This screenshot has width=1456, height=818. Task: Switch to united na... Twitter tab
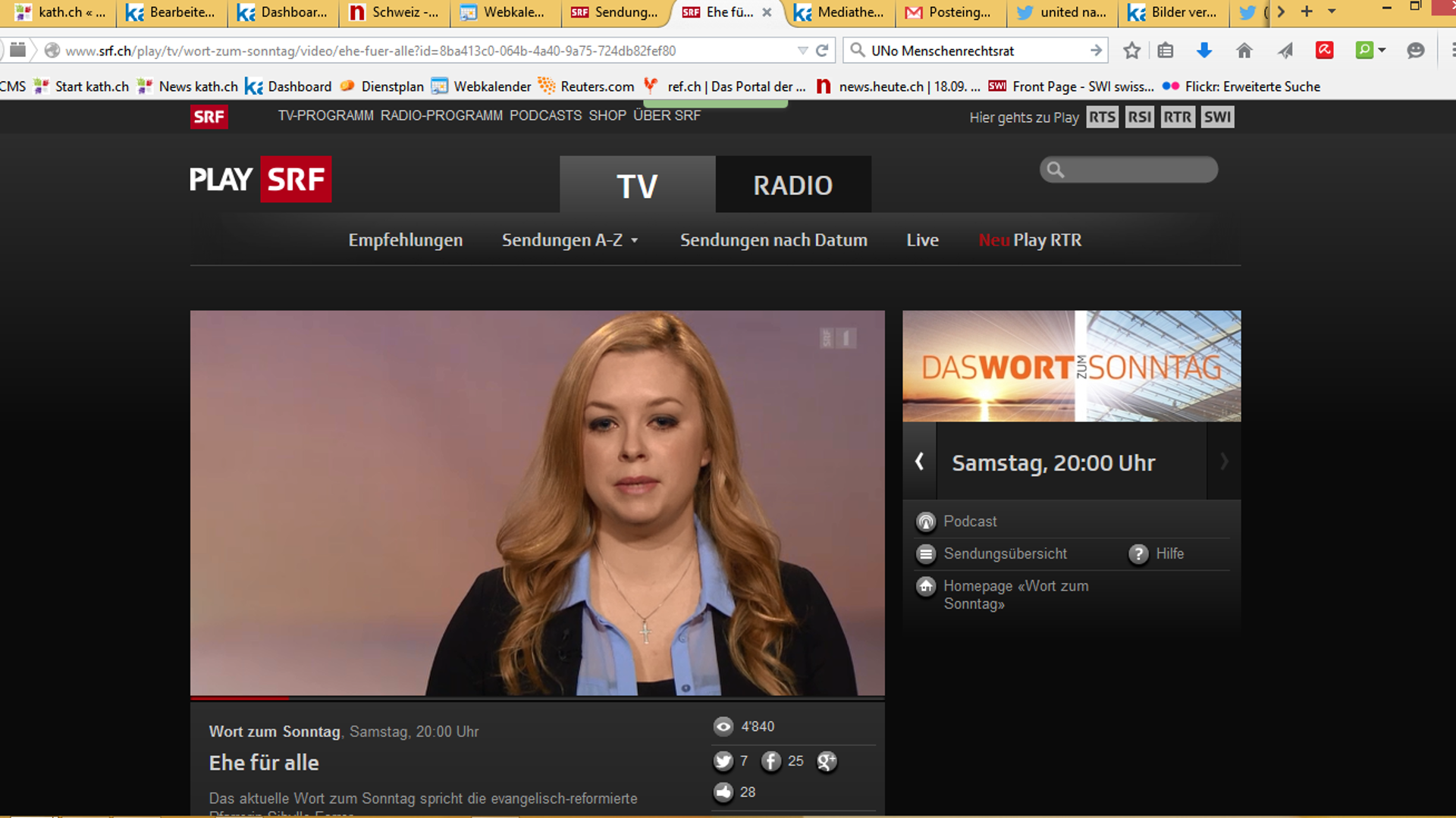(x=1062, y=13)
